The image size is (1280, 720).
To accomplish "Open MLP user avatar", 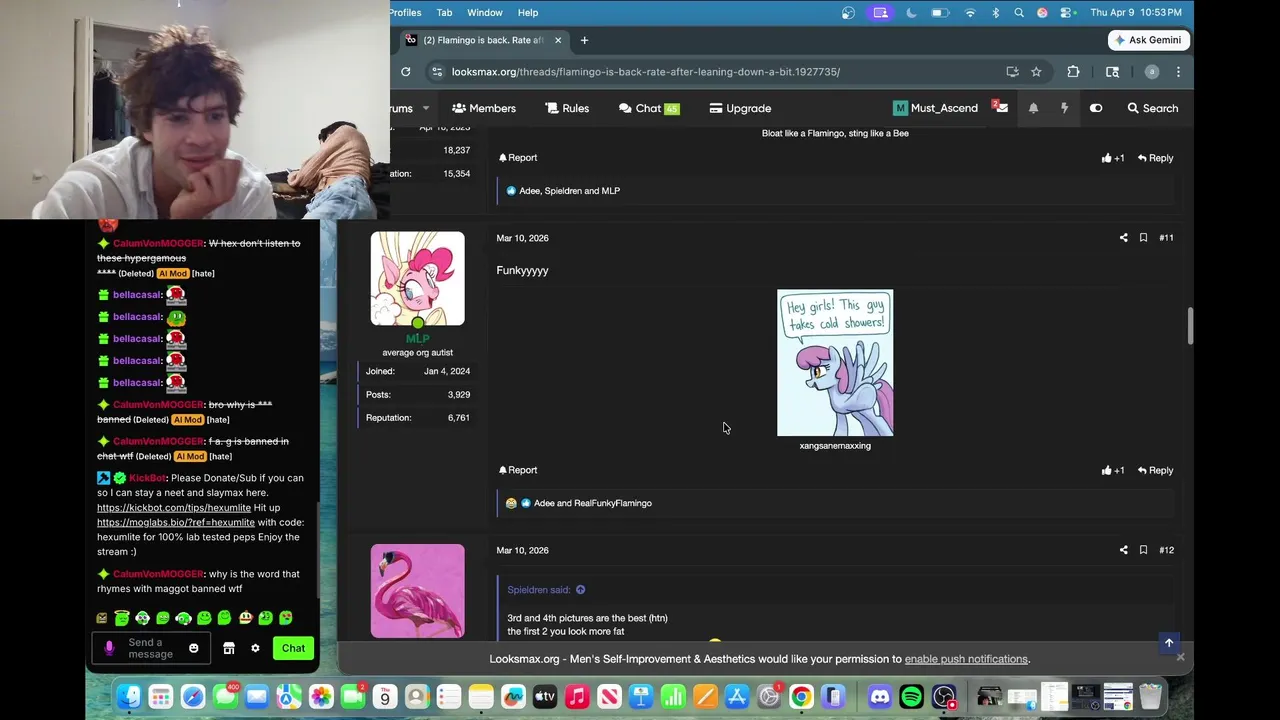I will click(417, 279).
